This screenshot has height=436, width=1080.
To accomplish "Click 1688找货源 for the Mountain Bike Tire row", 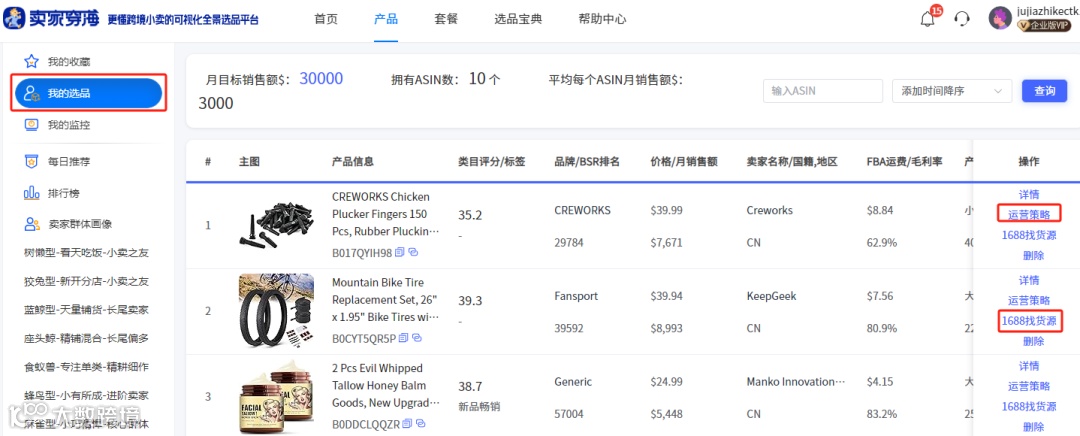I will (1029, 321).
